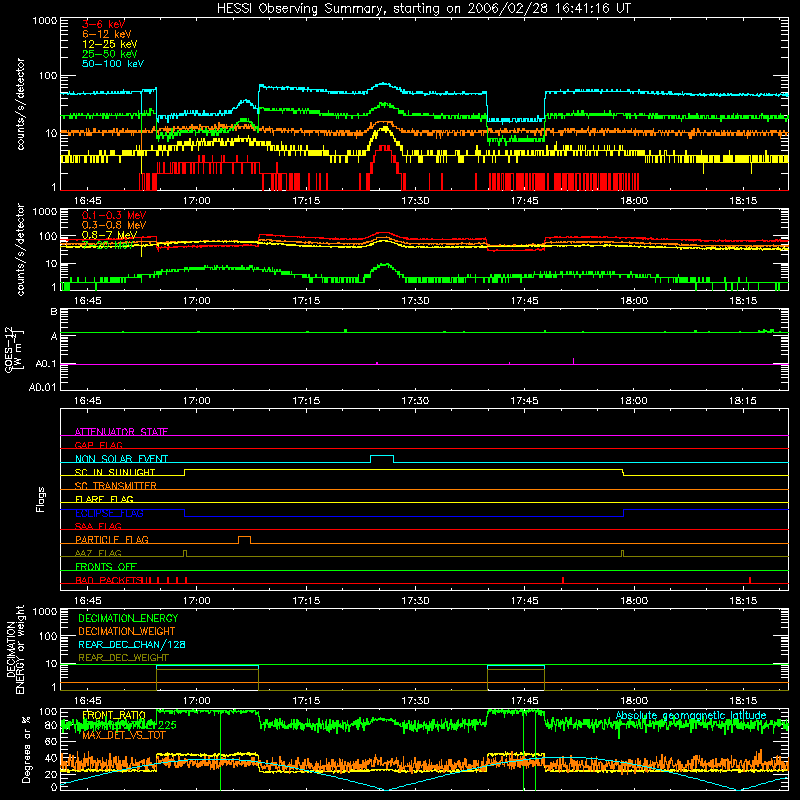The height and width of the screenshot is (800, 800).
Task: Select the SC_IN_SUNLIGHT flag label
Action: coord(115,472)
